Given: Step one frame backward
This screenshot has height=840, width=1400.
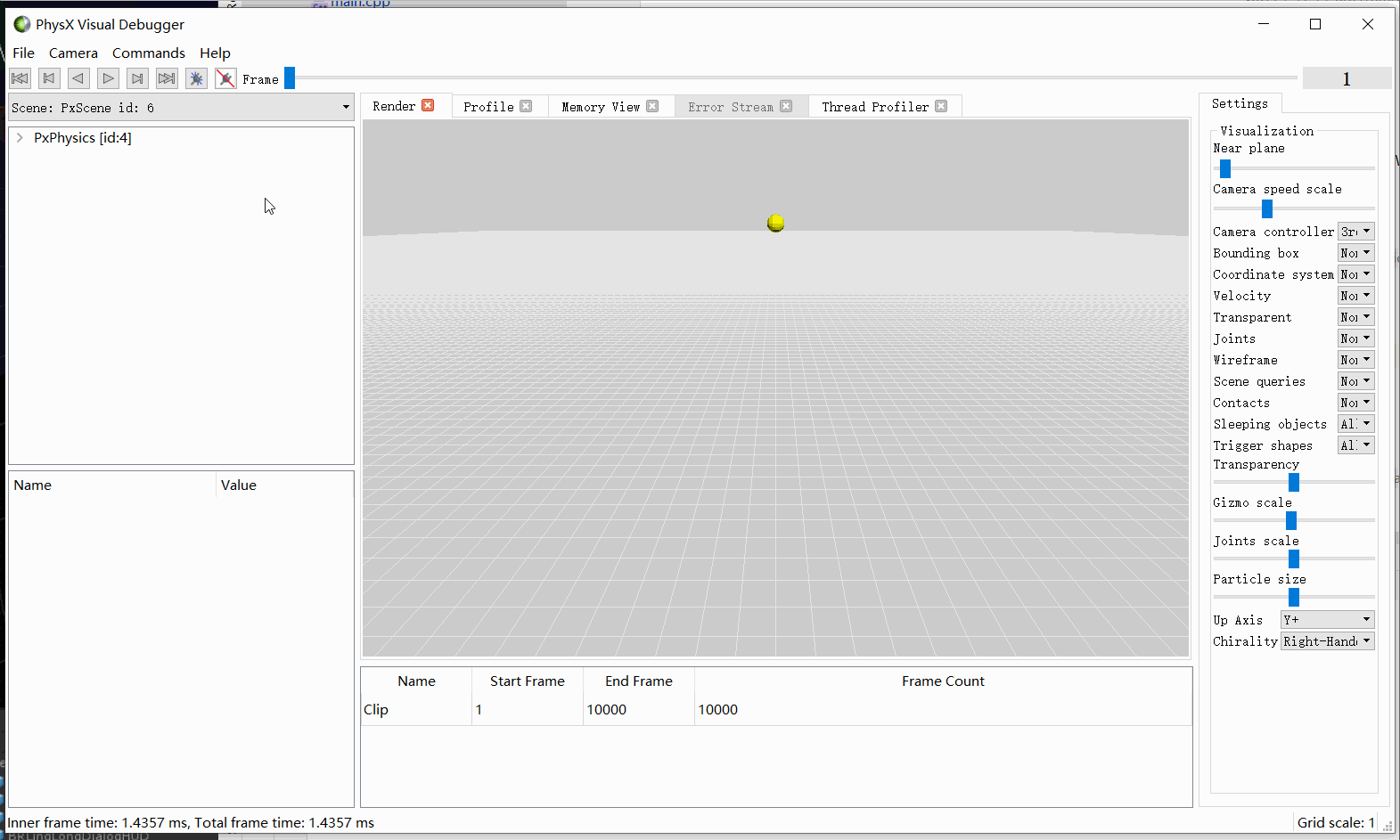Looking at the screenshot, I should [x=78, y=78].
